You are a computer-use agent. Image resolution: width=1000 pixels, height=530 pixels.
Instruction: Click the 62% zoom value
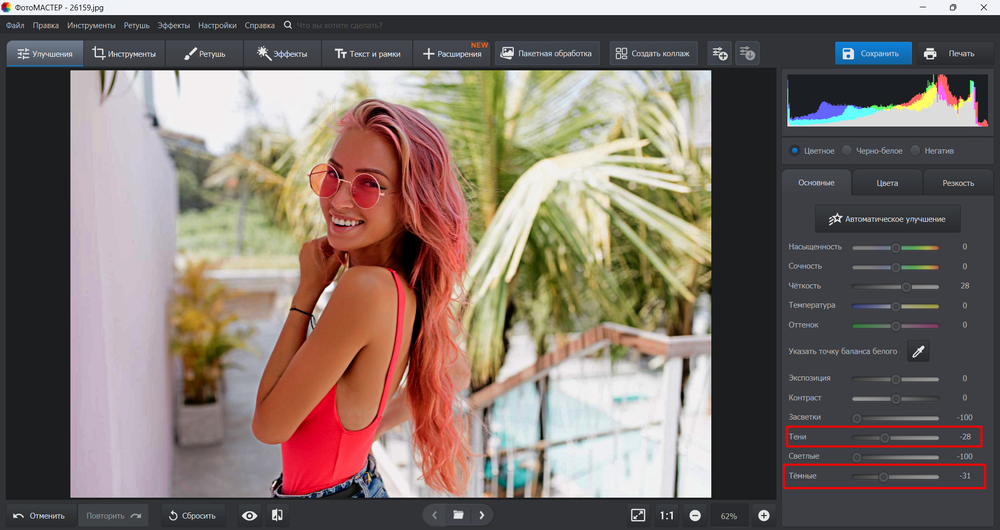pyautogui.click(x=729, y=516)
